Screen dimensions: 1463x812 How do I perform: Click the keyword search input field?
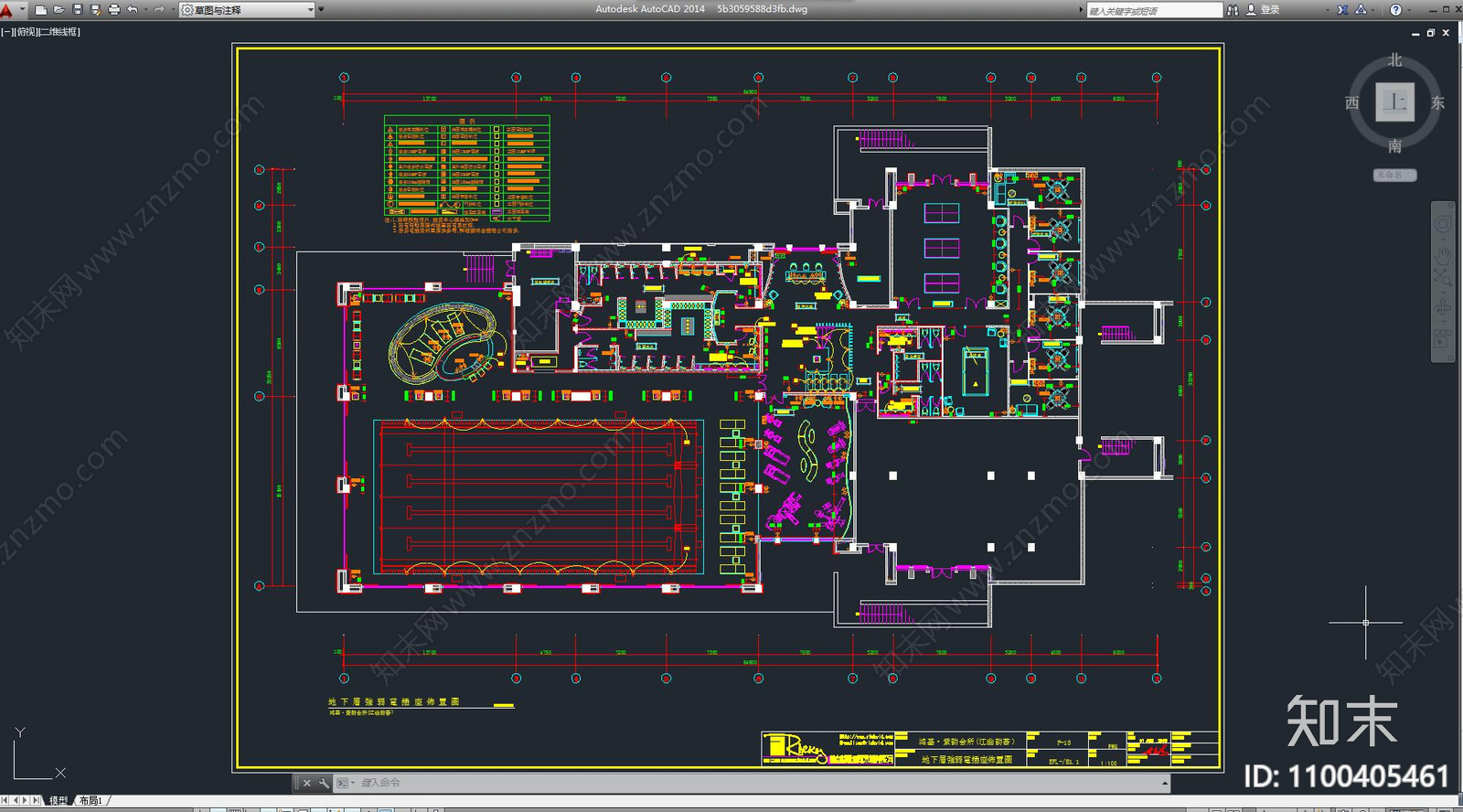pyautogui.click(x=1154, y=10)
